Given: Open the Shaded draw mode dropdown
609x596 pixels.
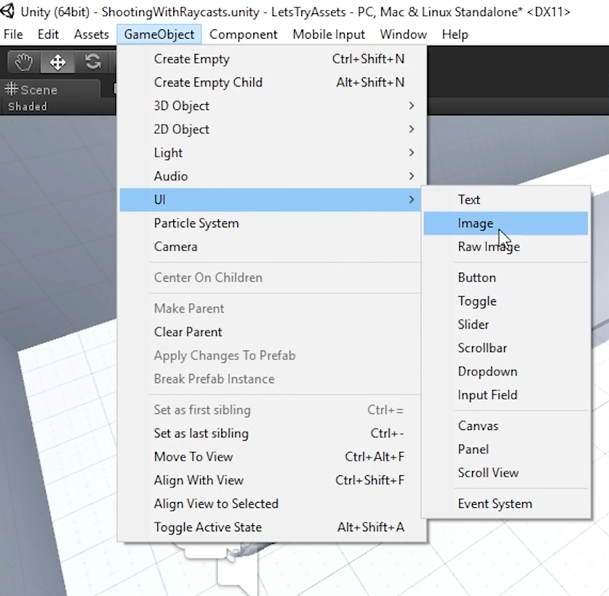Looking at the screenshot, I should [28, 106].
